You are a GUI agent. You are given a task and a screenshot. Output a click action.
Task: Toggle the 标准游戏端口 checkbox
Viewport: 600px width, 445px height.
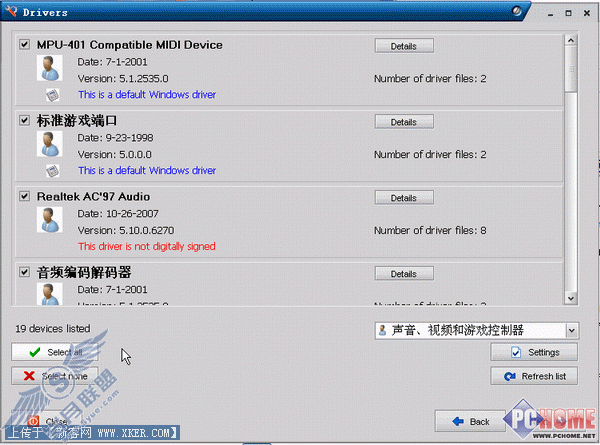pos(24,121)
